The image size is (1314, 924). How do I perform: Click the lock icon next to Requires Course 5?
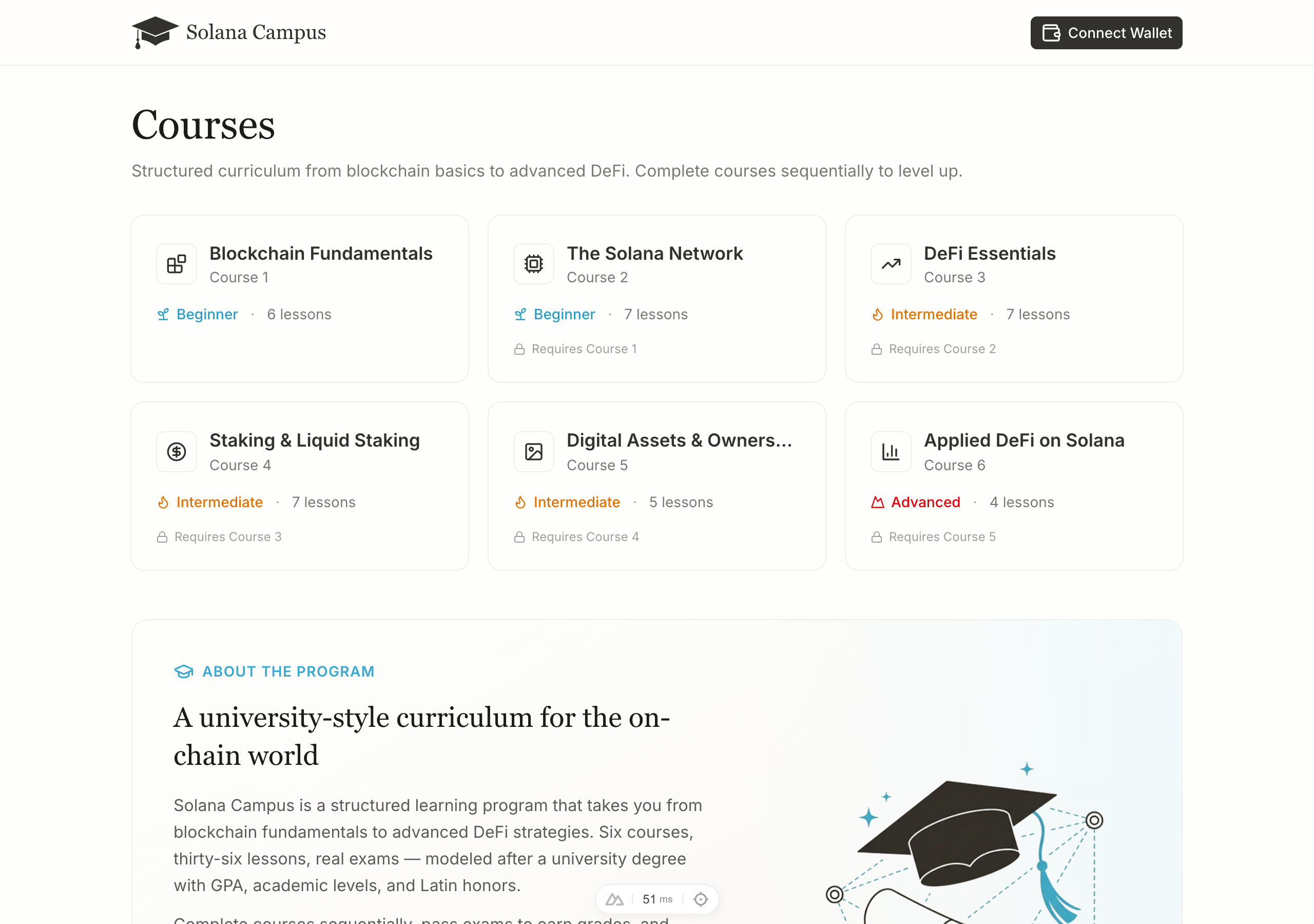tap(876, 537)
